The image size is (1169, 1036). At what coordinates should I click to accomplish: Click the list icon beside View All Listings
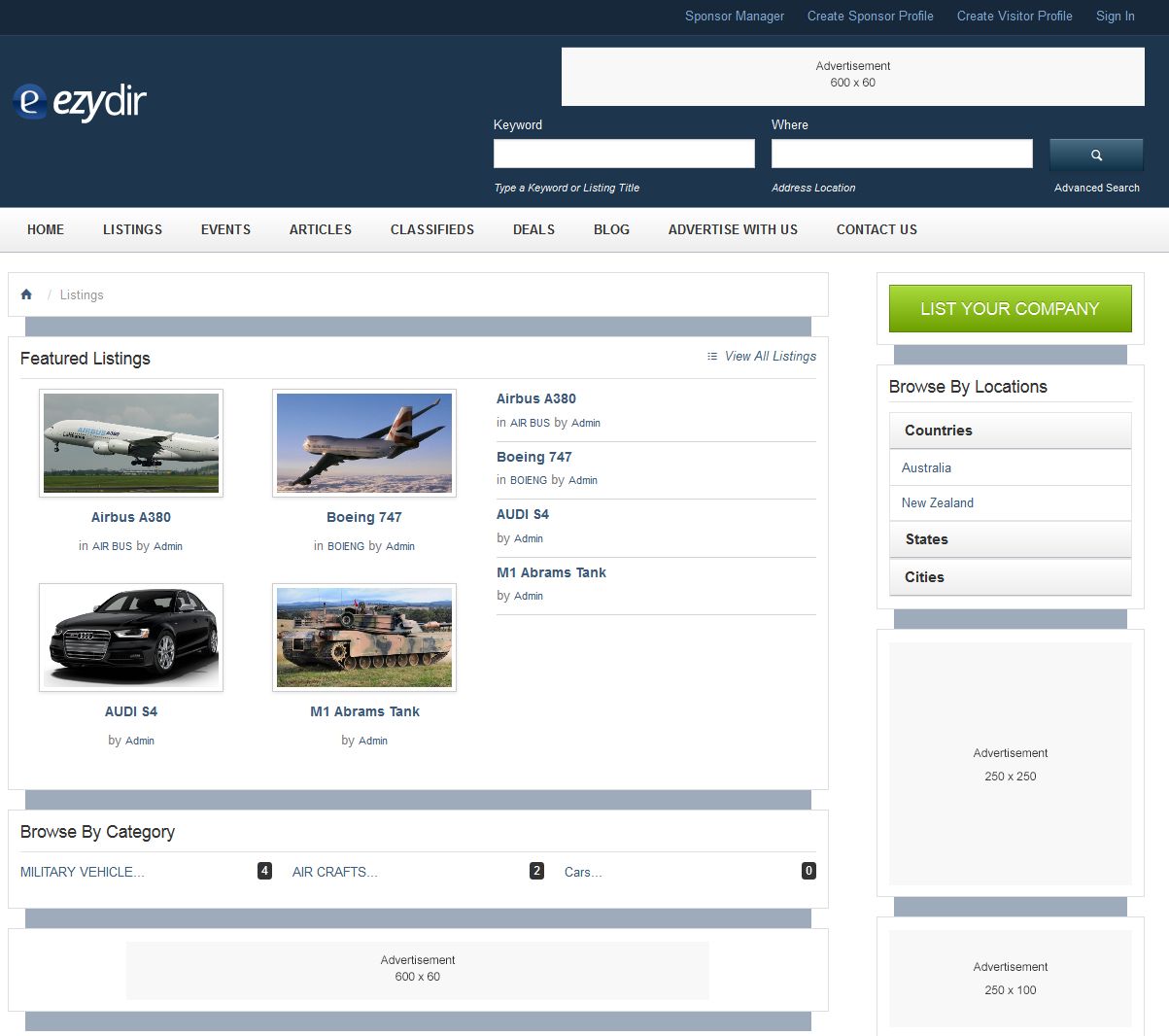click(712, 357)
